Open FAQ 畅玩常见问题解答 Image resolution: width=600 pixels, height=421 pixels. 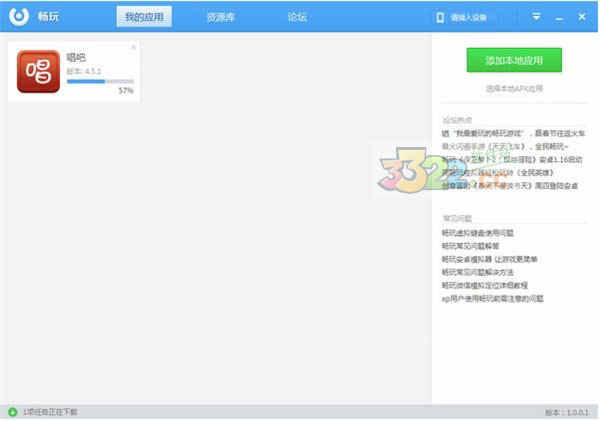coord(470,246)
